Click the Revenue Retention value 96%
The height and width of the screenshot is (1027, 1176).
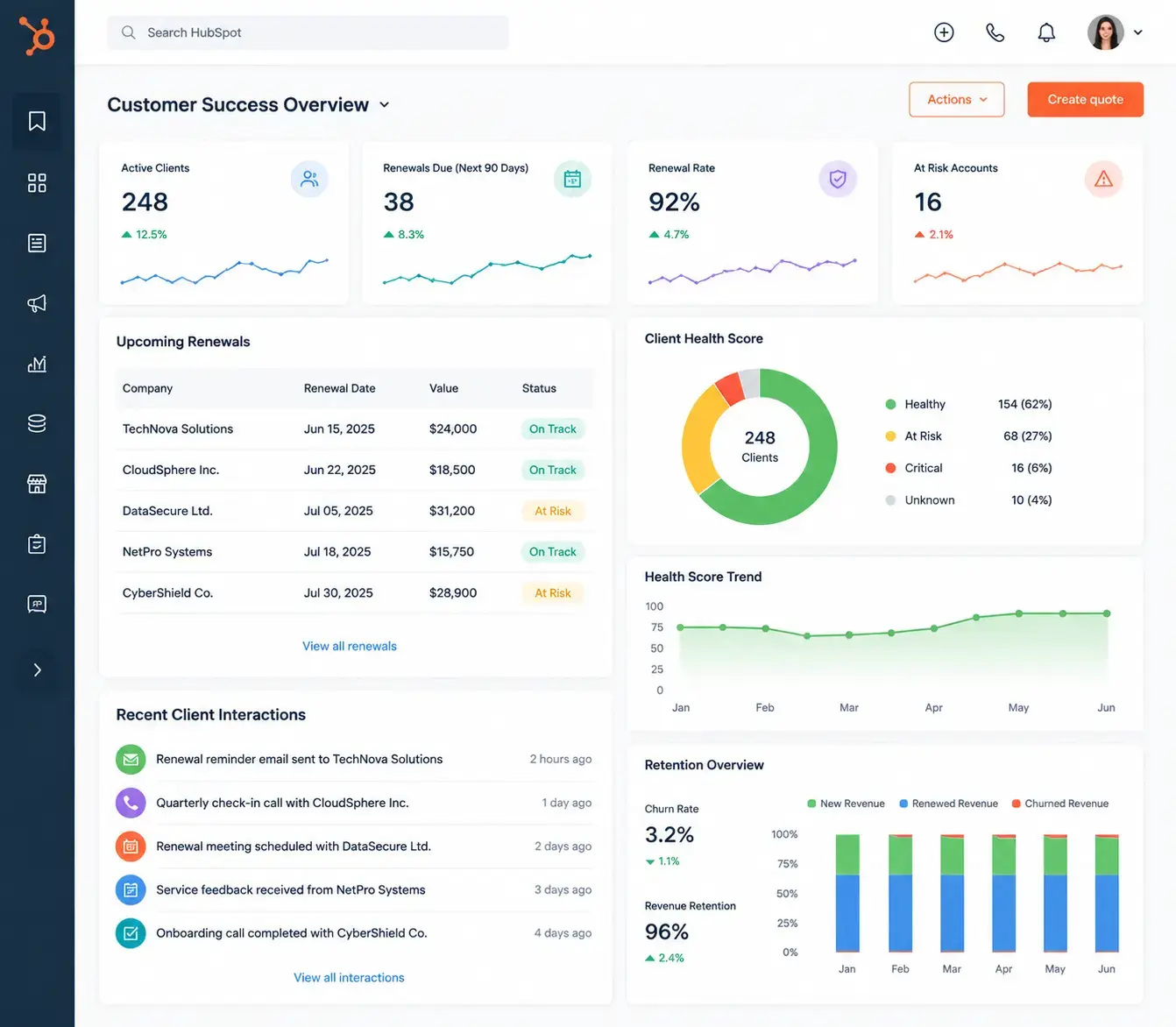coord(667,932)
